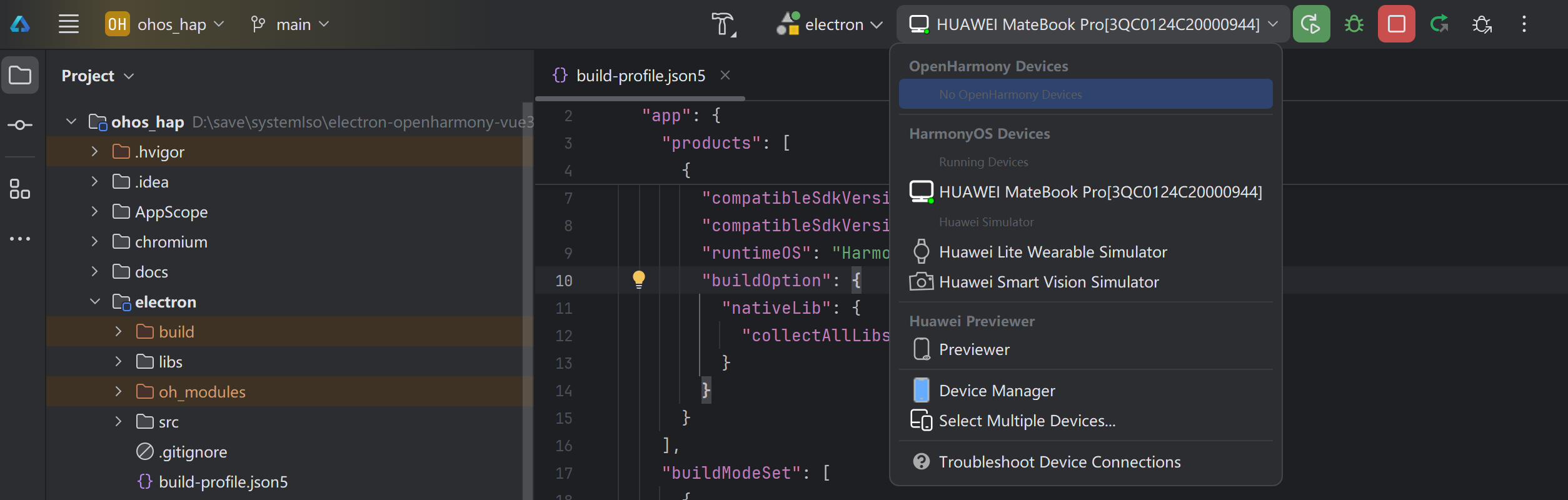Click the "products" key in editor
The height and width of the screenshot is (500, 1568).
coord(711,142)
